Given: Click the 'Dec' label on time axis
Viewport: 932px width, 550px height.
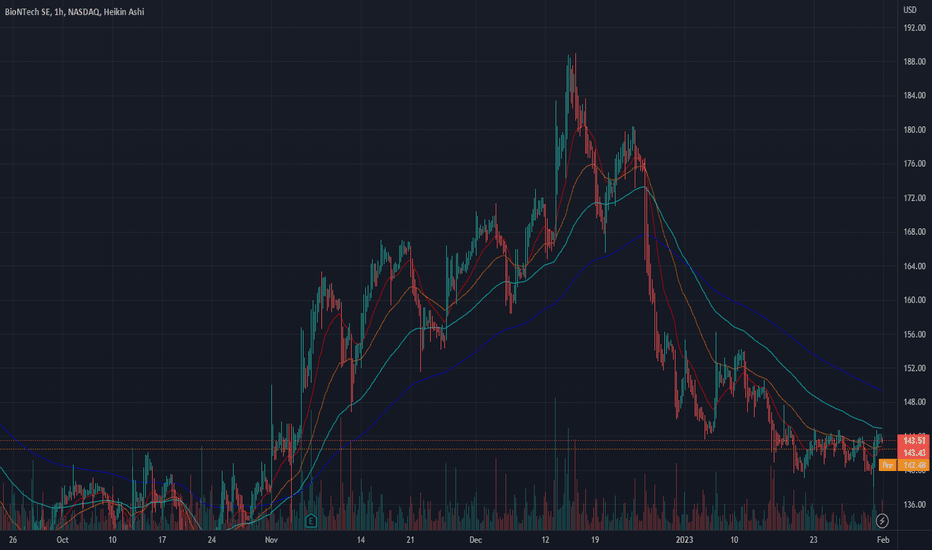Looking at the screenshot, I should [476, 540].
